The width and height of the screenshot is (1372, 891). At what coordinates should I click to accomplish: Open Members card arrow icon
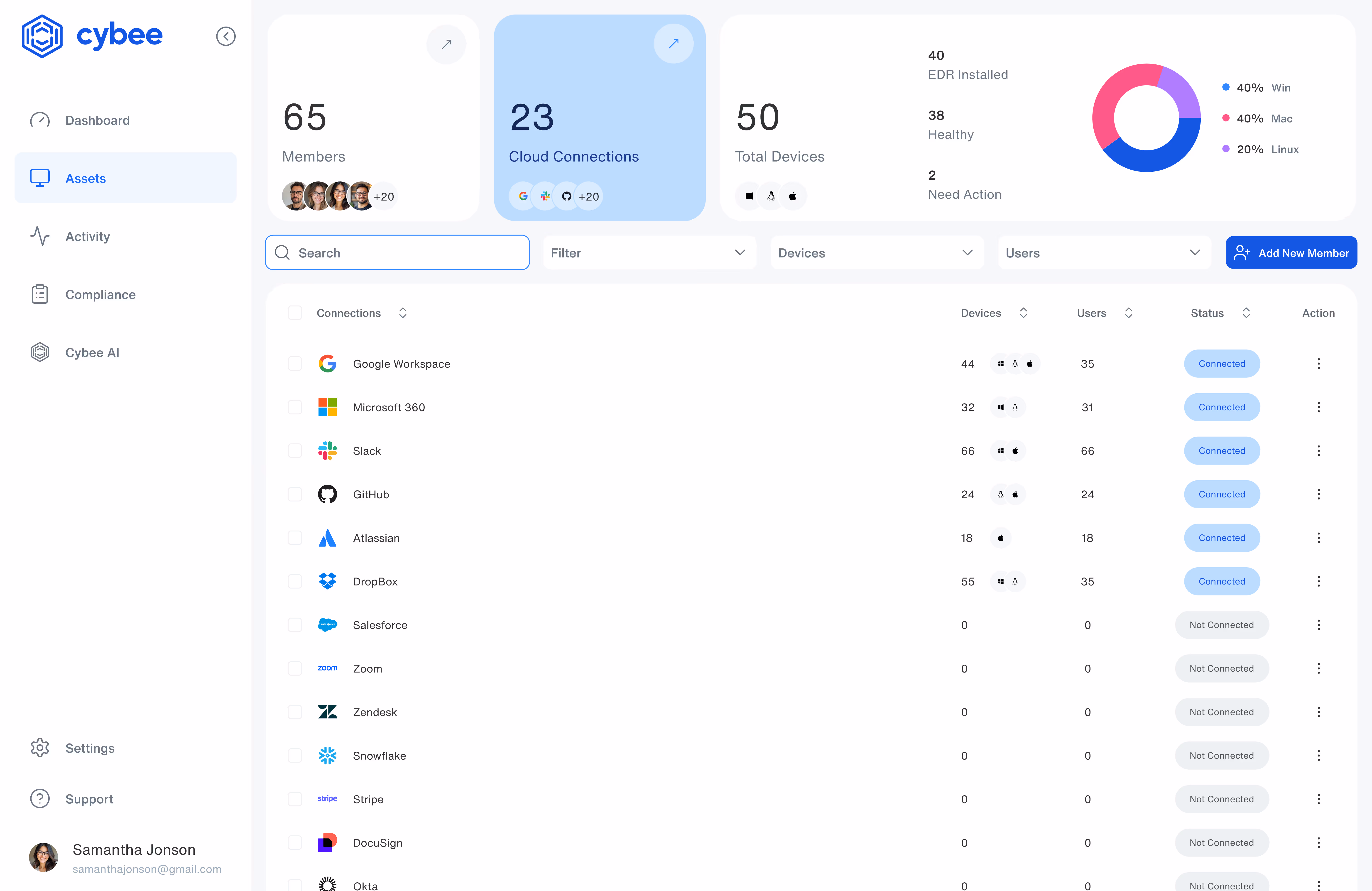(x=446, y=44)
